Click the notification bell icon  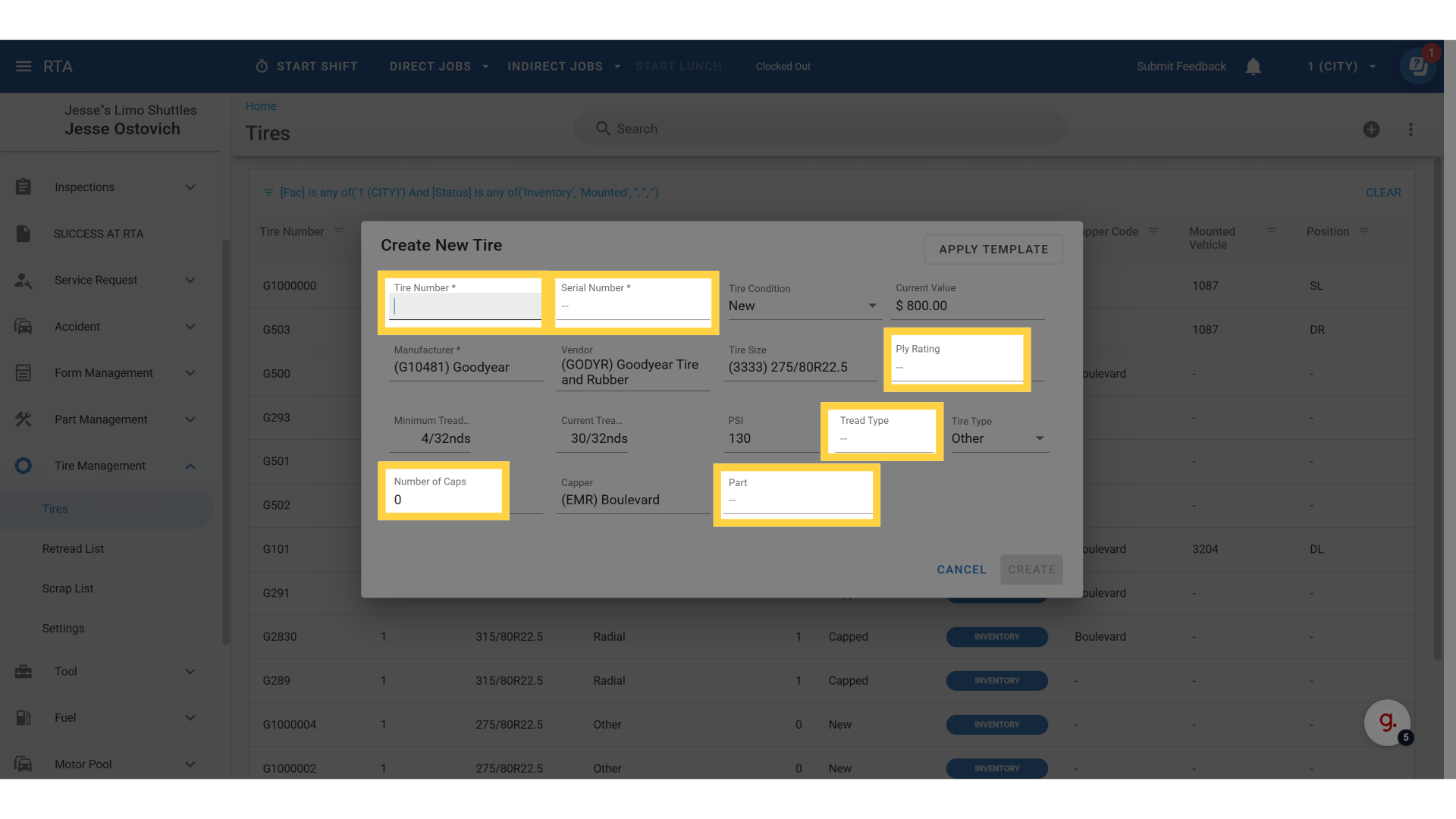[1253, 67]
